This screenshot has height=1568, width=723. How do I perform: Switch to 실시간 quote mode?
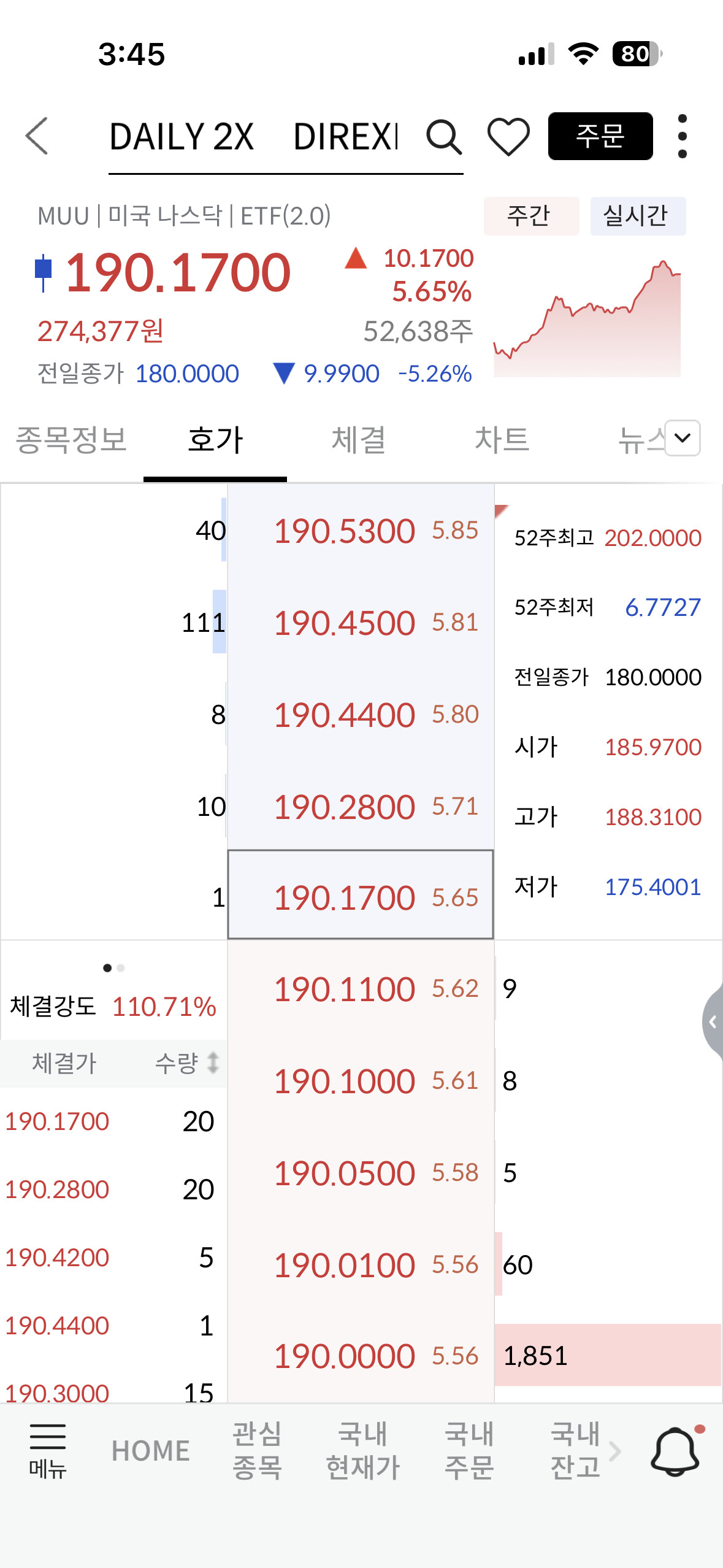click(x=637, y=217)
